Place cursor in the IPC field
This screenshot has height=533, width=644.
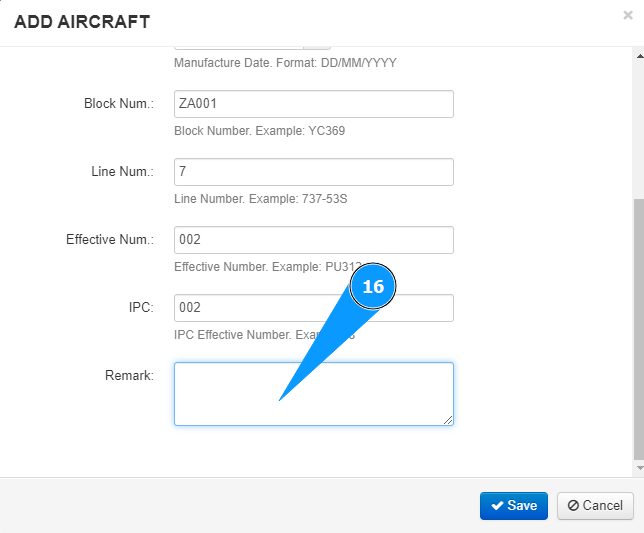click(x=262, y=308)
